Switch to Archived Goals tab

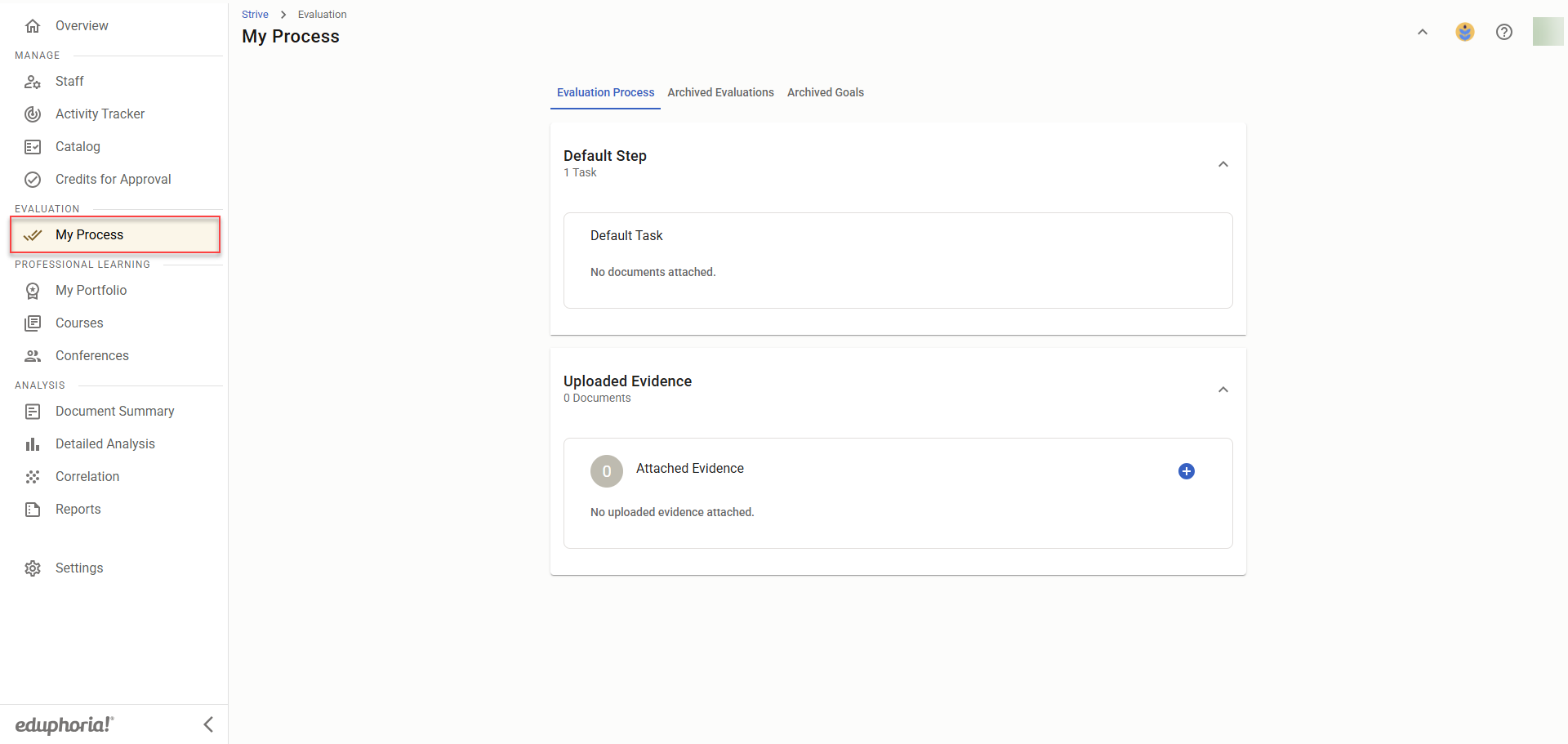coord(825,92)
